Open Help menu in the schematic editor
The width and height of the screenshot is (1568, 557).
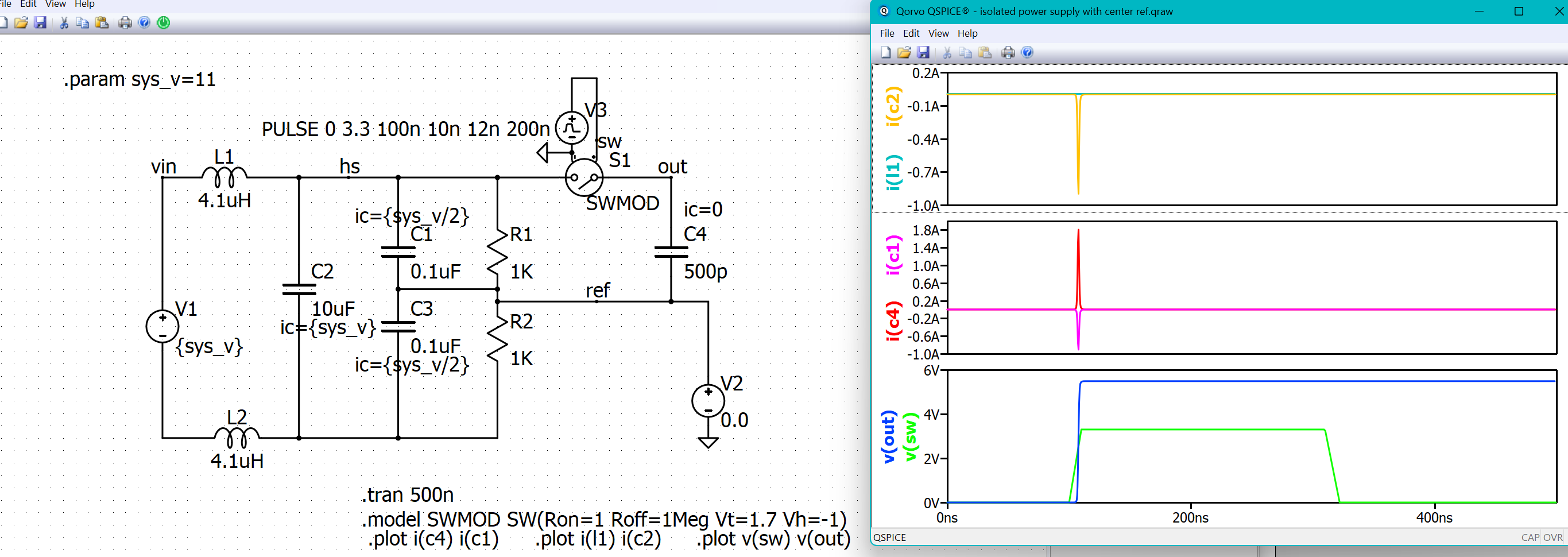coord(84,4)
